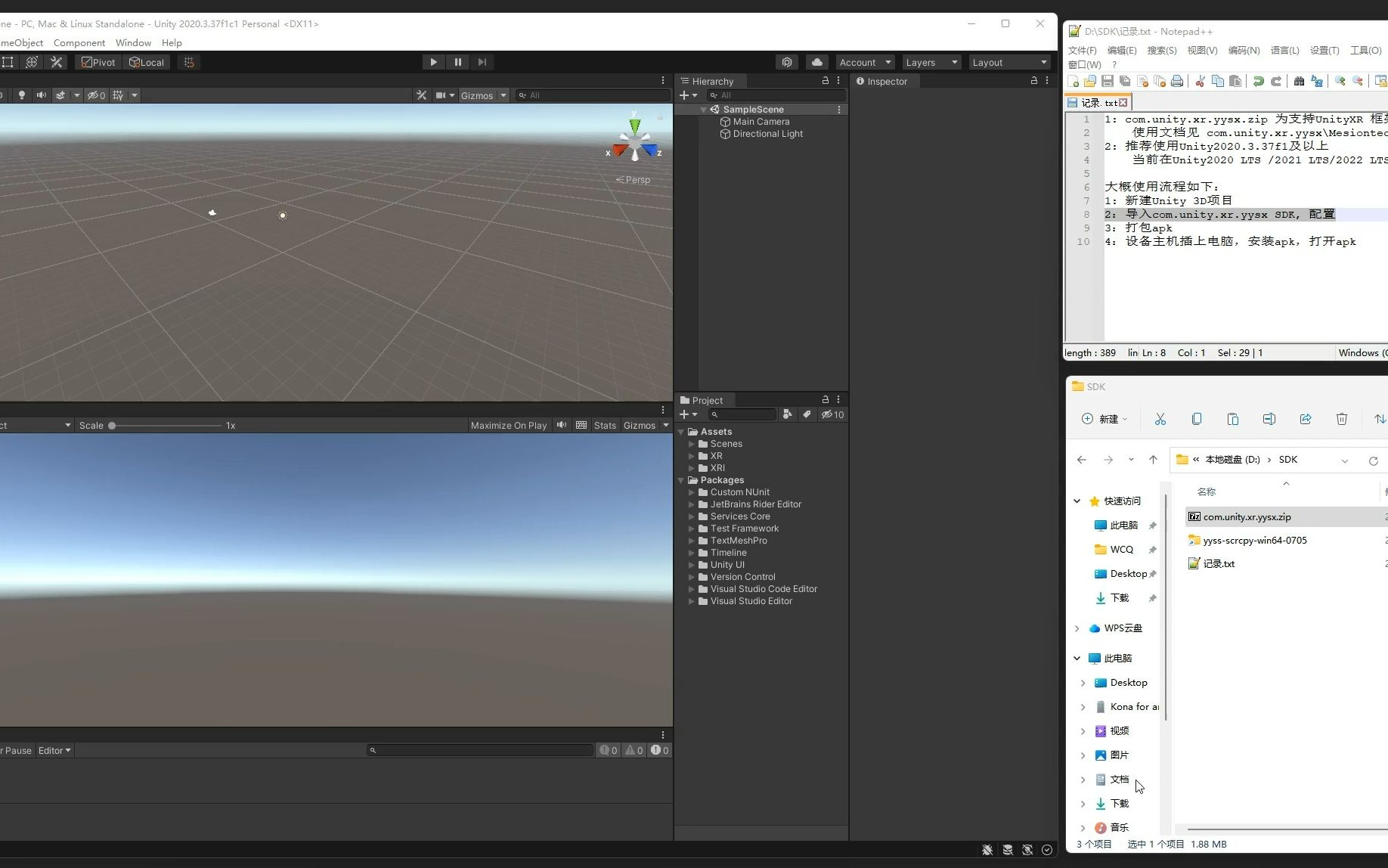Expand the Timeline package folder
The width and height of the screenshot is (1388, 868).
(691, 553)
